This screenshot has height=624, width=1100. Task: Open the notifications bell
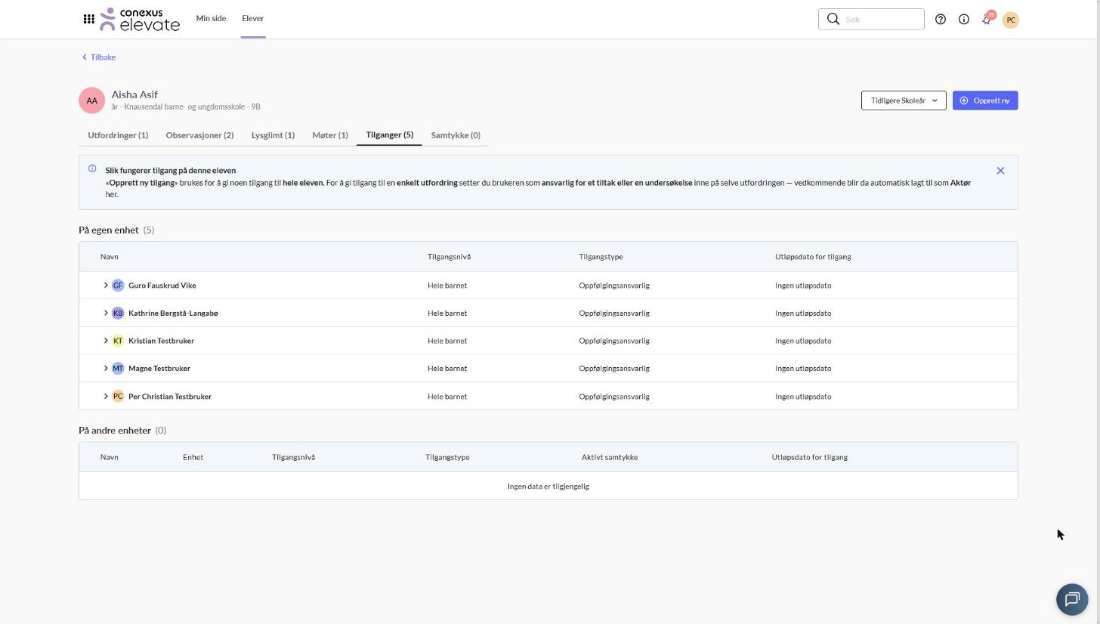coord(987,19)
